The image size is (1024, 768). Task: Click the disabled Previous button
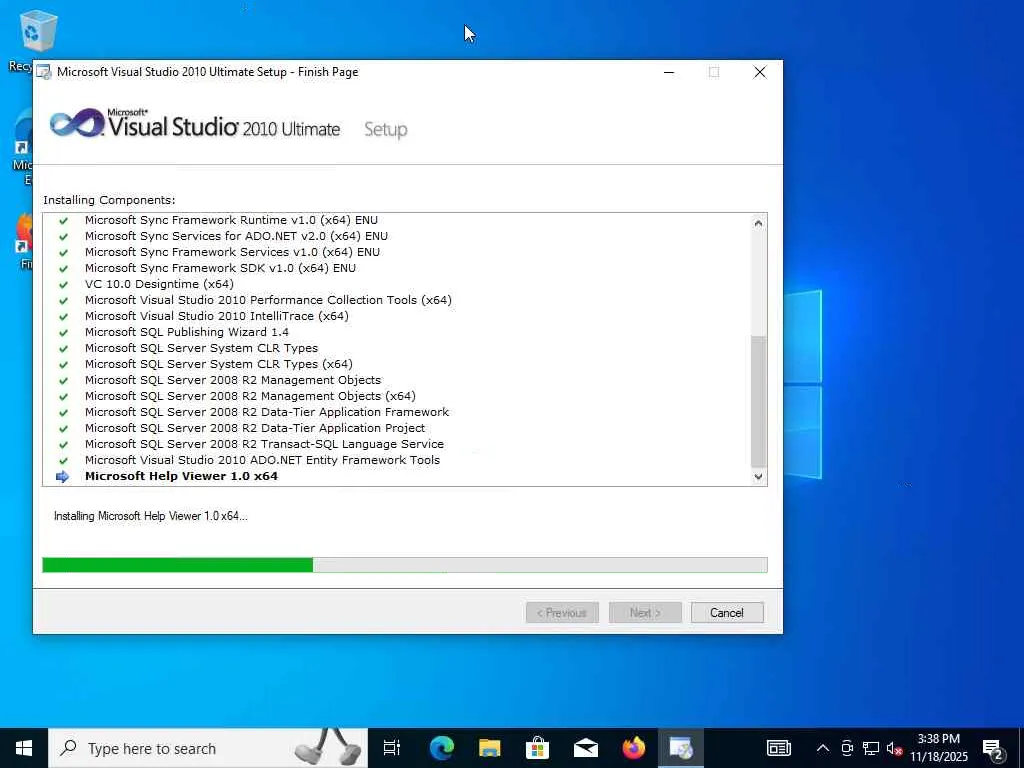[562, 613]
